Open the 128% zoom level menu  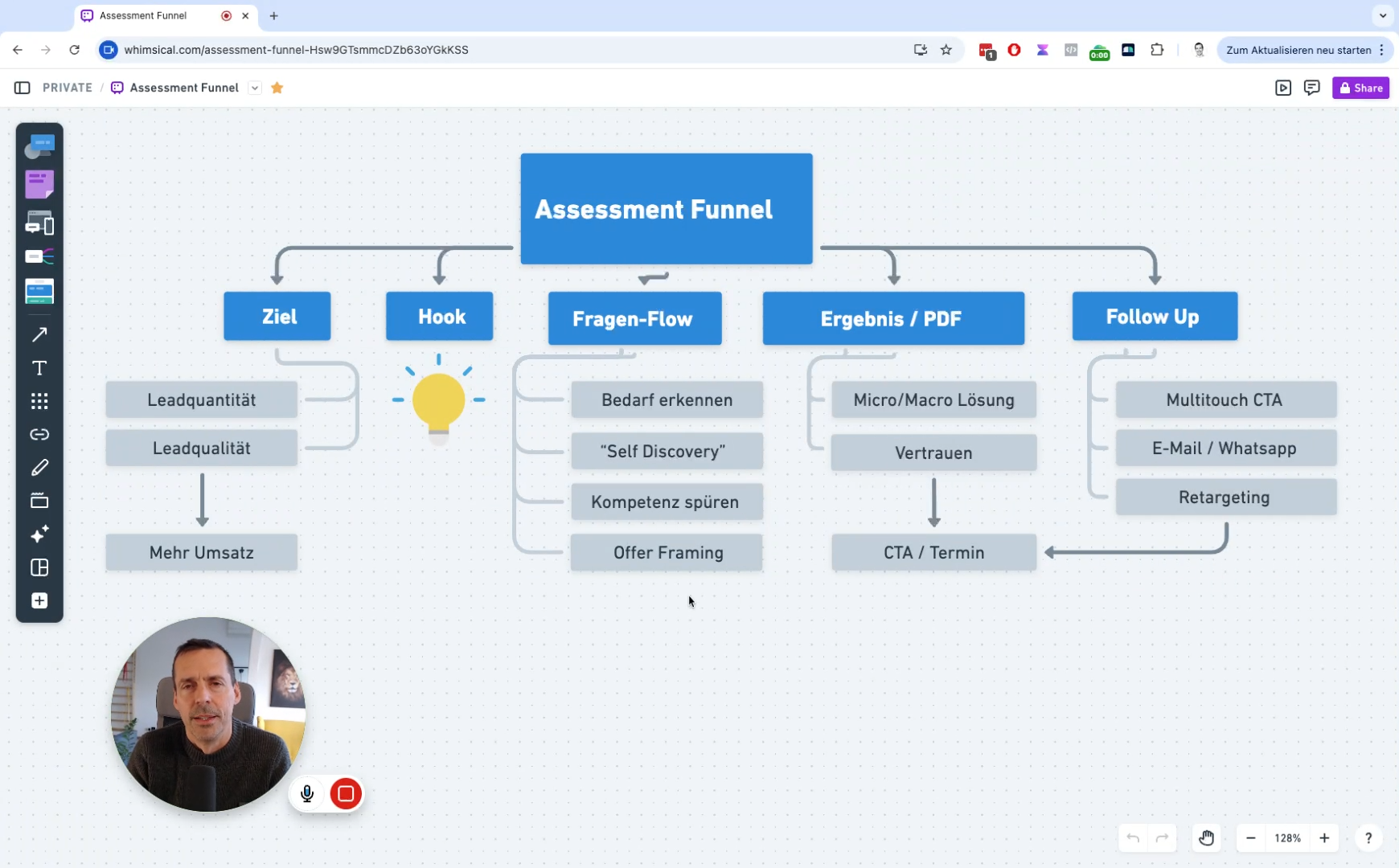pyautogui.click(x=1287, y=838)
